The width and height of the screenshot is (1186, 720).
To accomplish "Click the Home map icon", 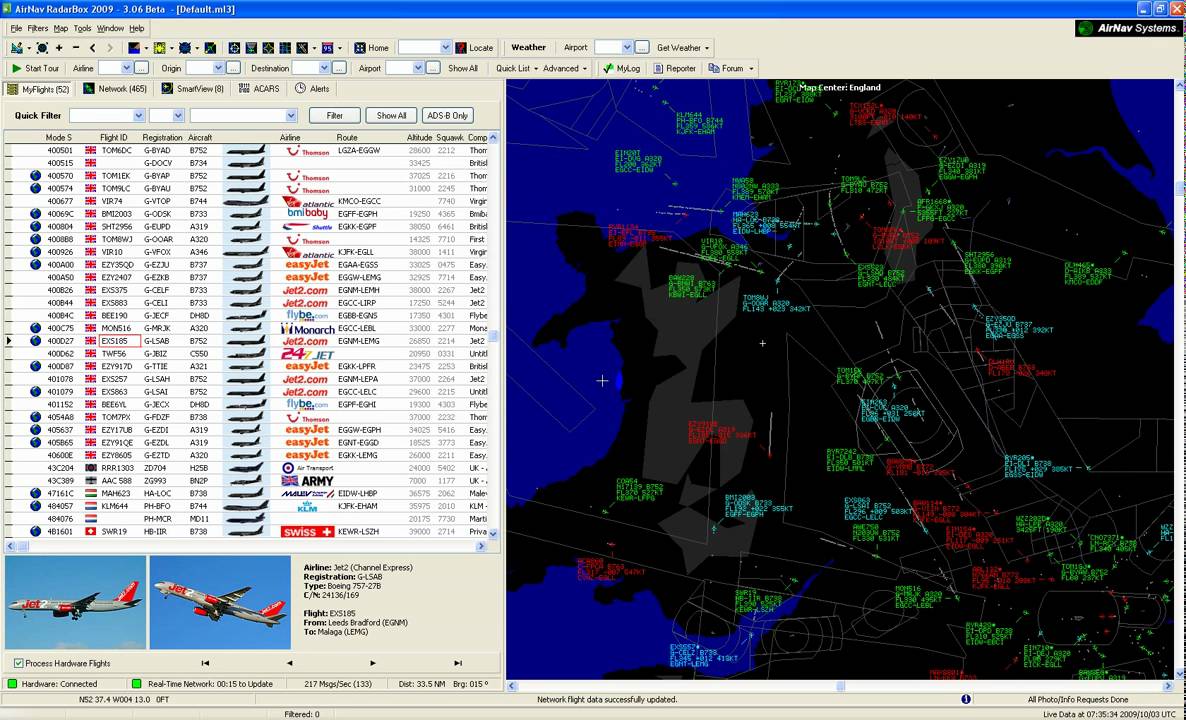I will point(360,48).
